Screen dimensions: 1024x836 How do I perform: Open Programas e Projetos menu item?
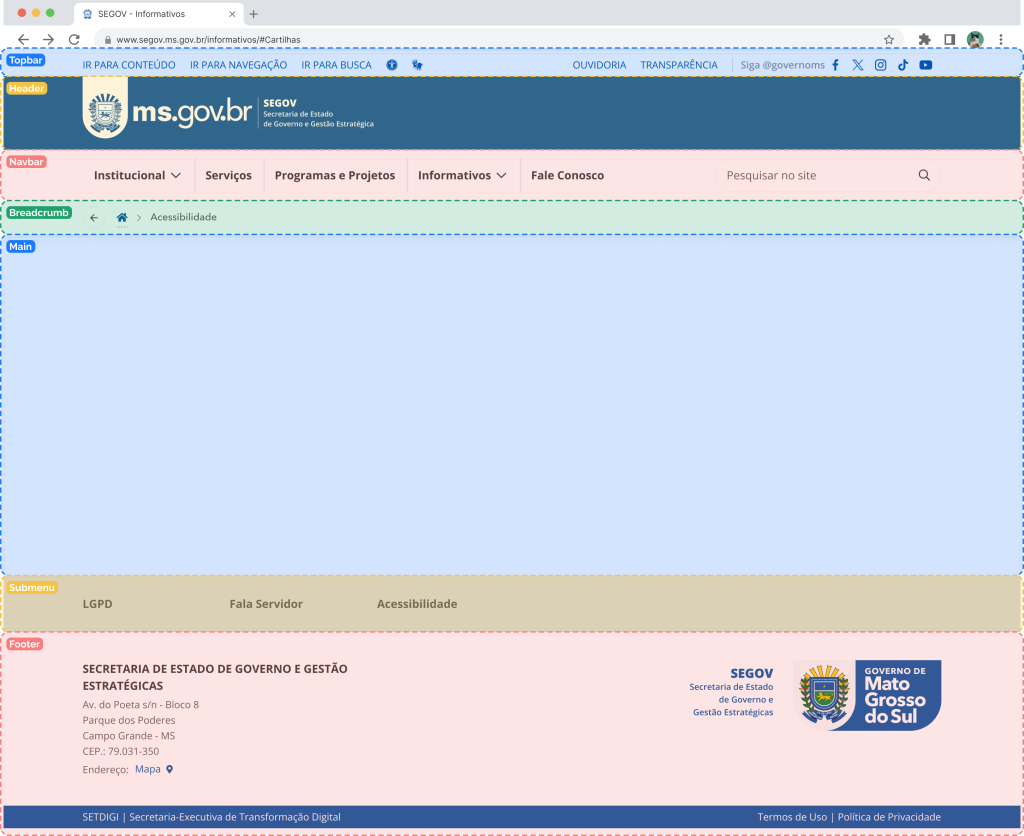335,175
